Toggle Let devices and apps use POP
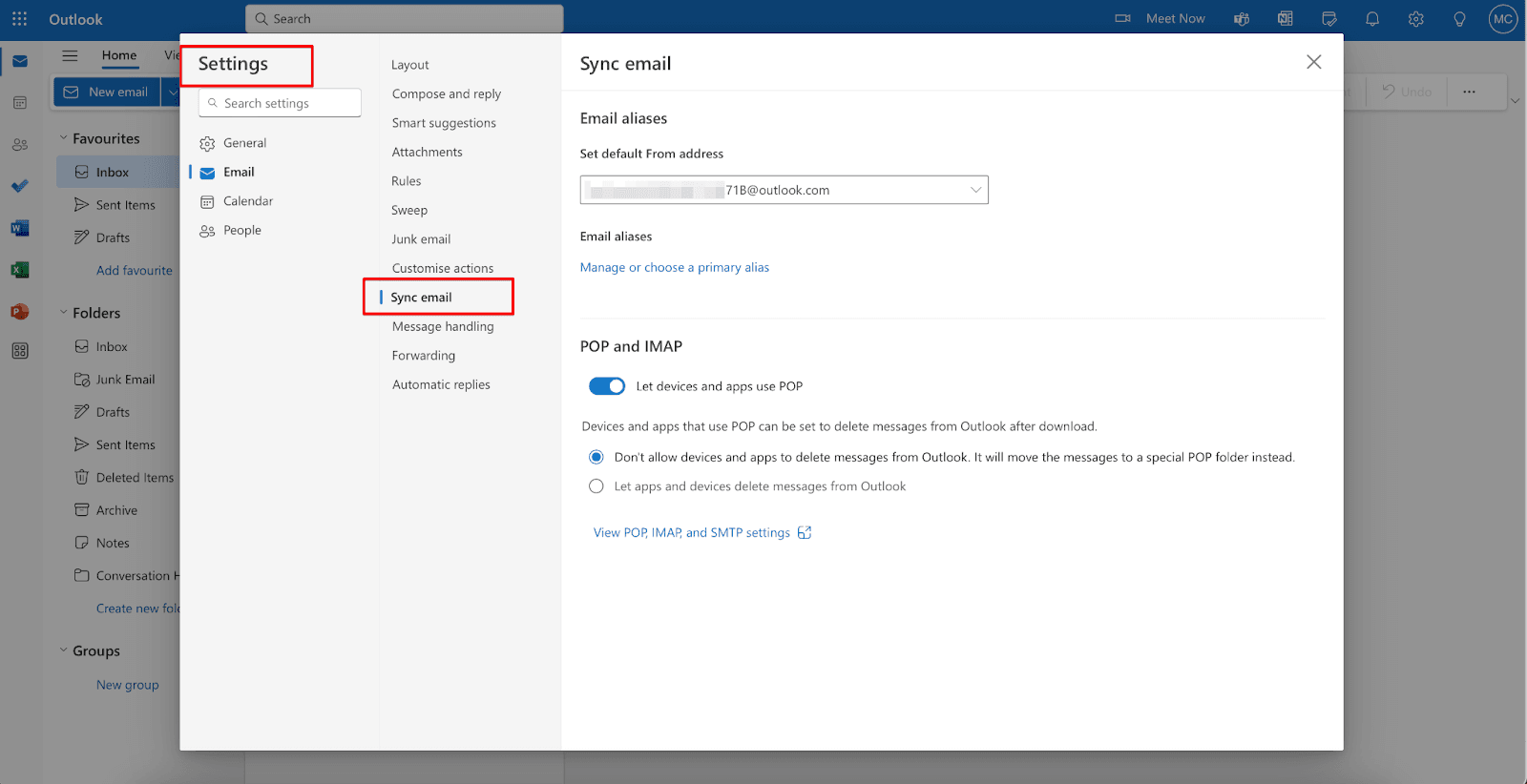The height and width of the screenshot is (784, 1527). (x=606, y=386)
